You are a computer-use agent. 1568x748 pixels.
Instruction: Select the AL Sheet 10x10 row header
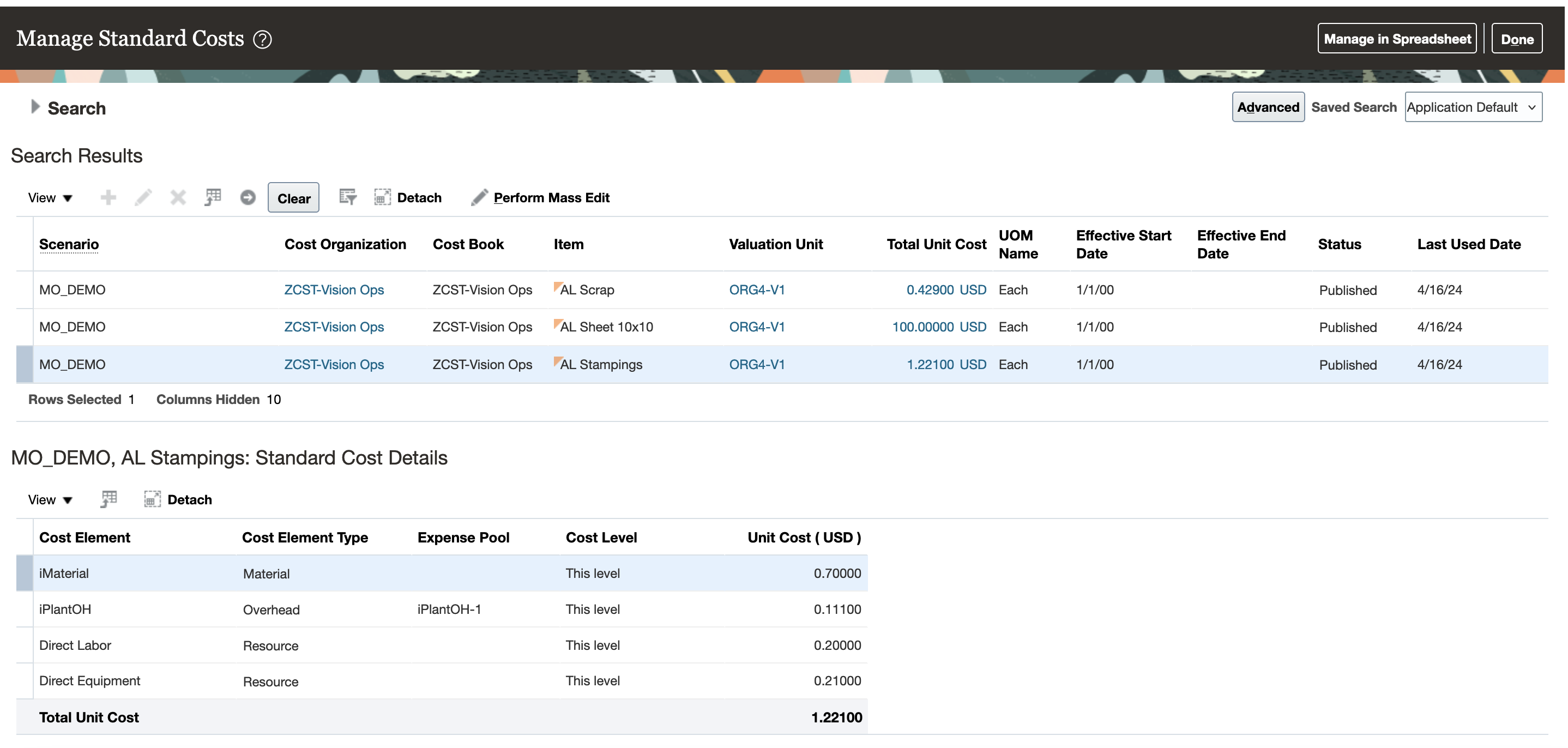pos(25,328)
